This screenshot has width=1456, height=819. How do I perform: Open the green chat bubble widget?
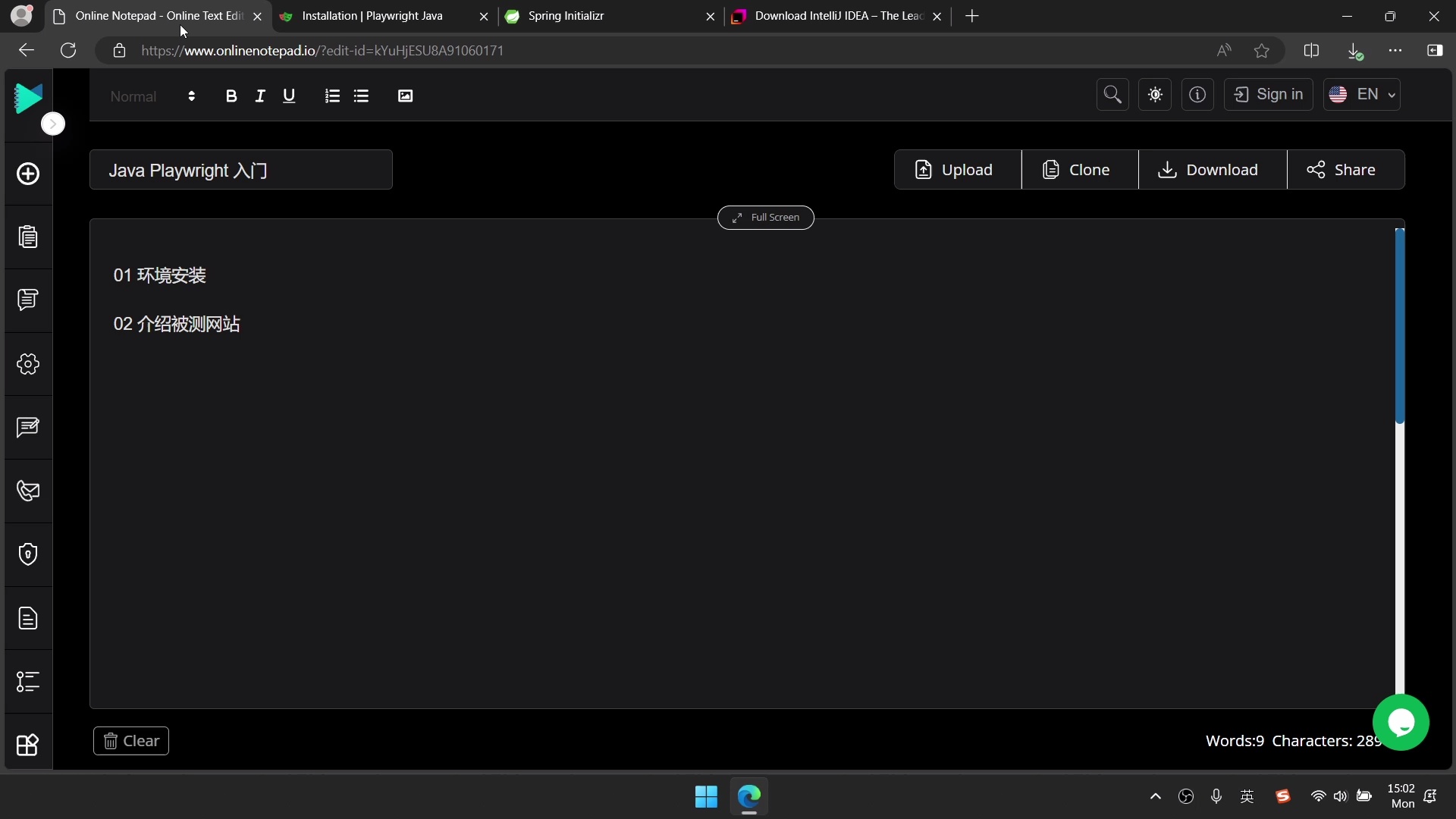(1401, 722)
